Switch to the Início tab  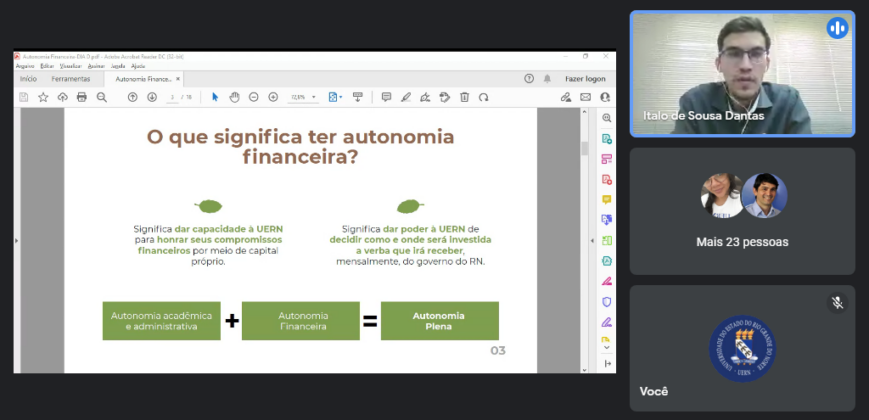coord(28,79)
